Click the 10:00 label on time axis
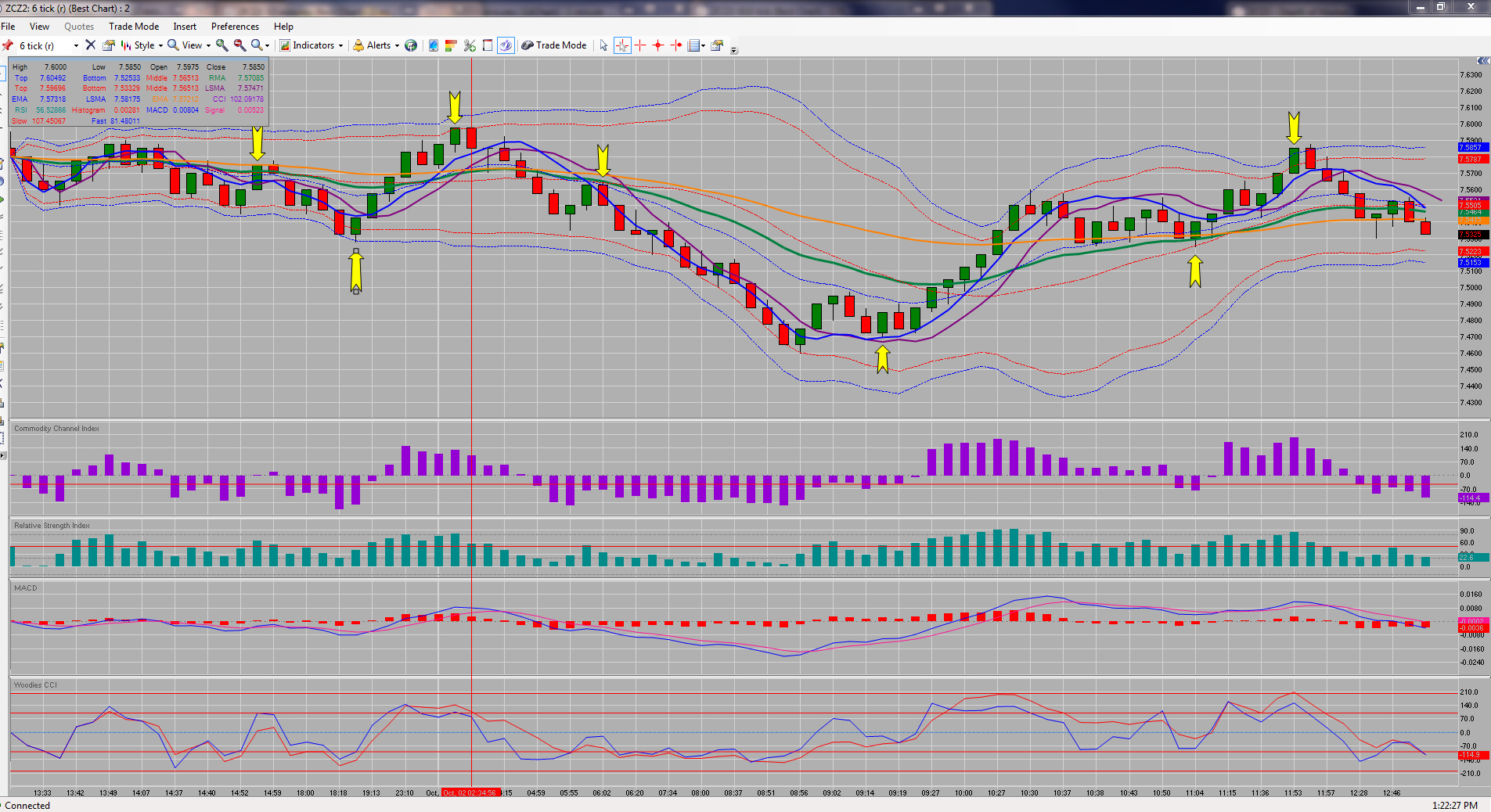Viewport: 1491px width, 812px height. (x=963, y=793)
